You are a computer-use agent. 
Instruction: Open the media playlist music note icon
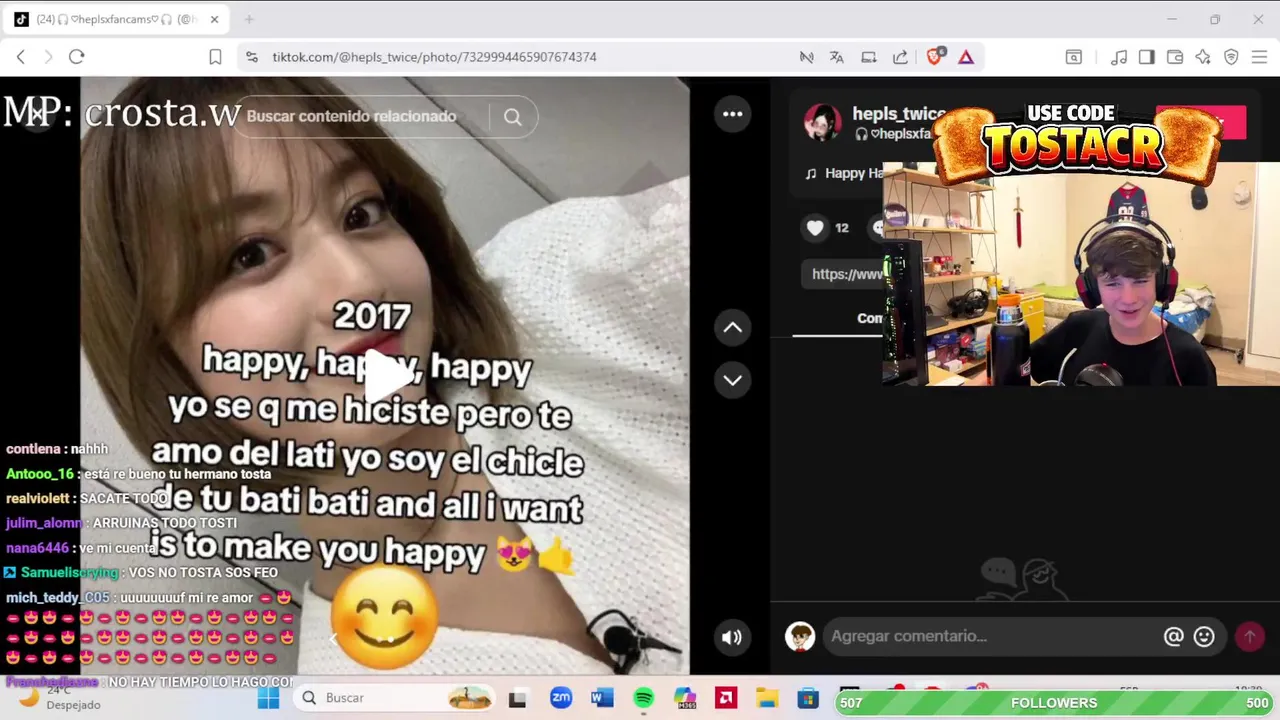[x=1119, y=57]
